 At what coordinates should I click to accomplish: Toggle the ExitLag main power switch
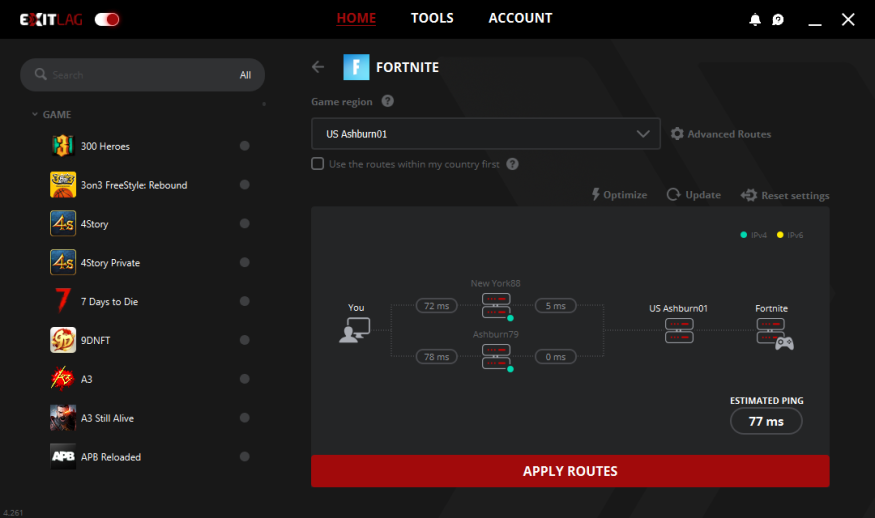107,20
